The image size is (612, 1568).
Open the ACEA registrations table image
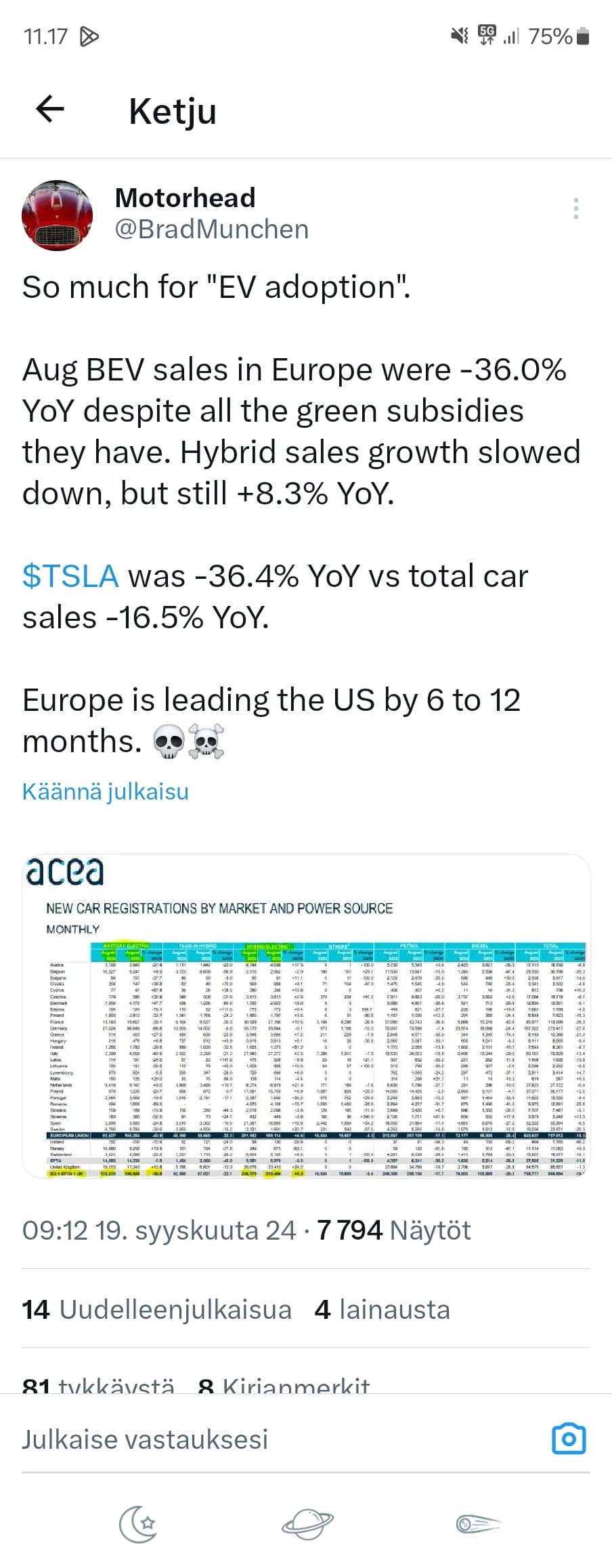point(306,1016)
